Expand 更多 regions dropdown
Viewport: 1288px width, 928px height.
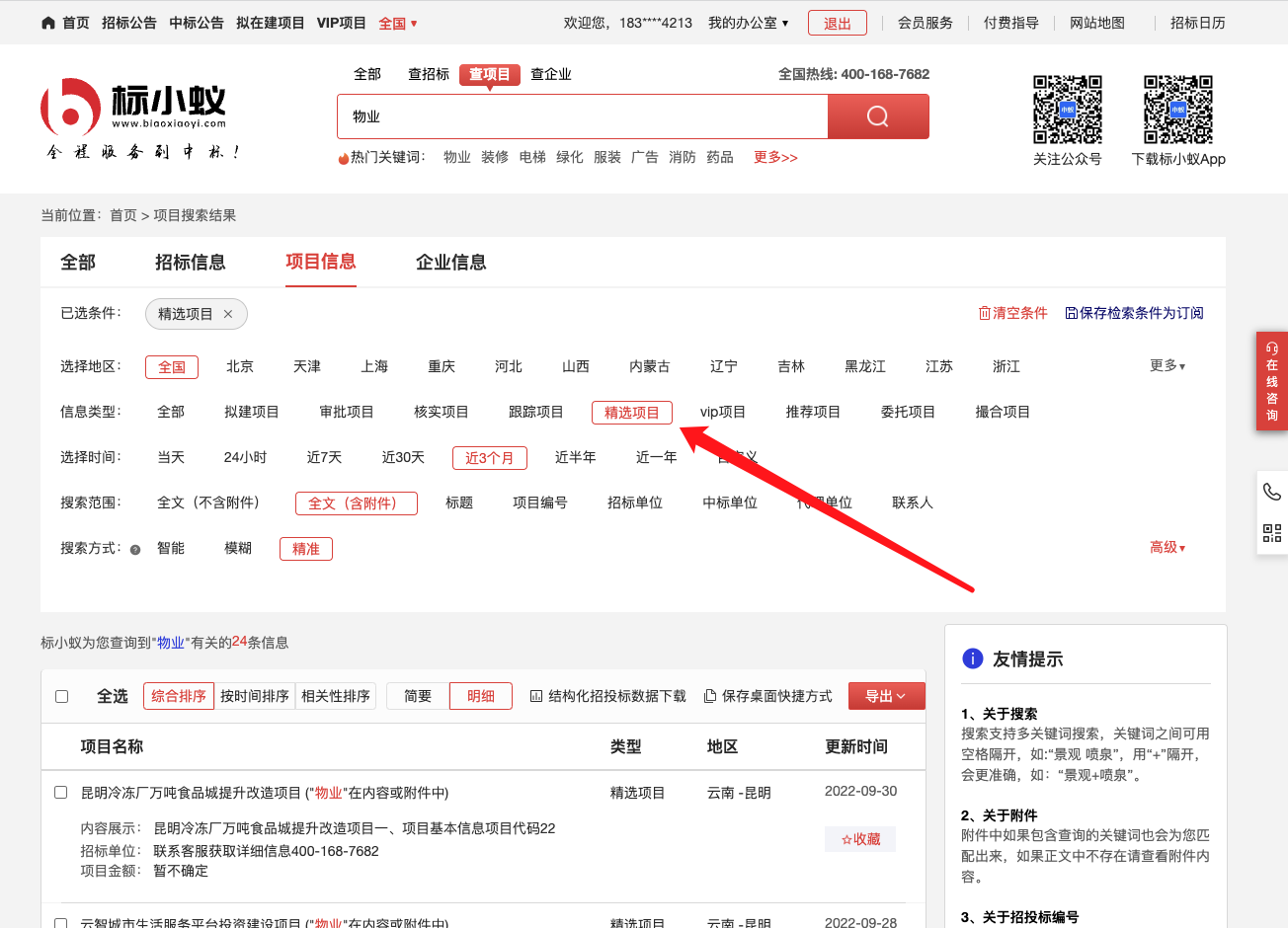tap(1167, 365)
